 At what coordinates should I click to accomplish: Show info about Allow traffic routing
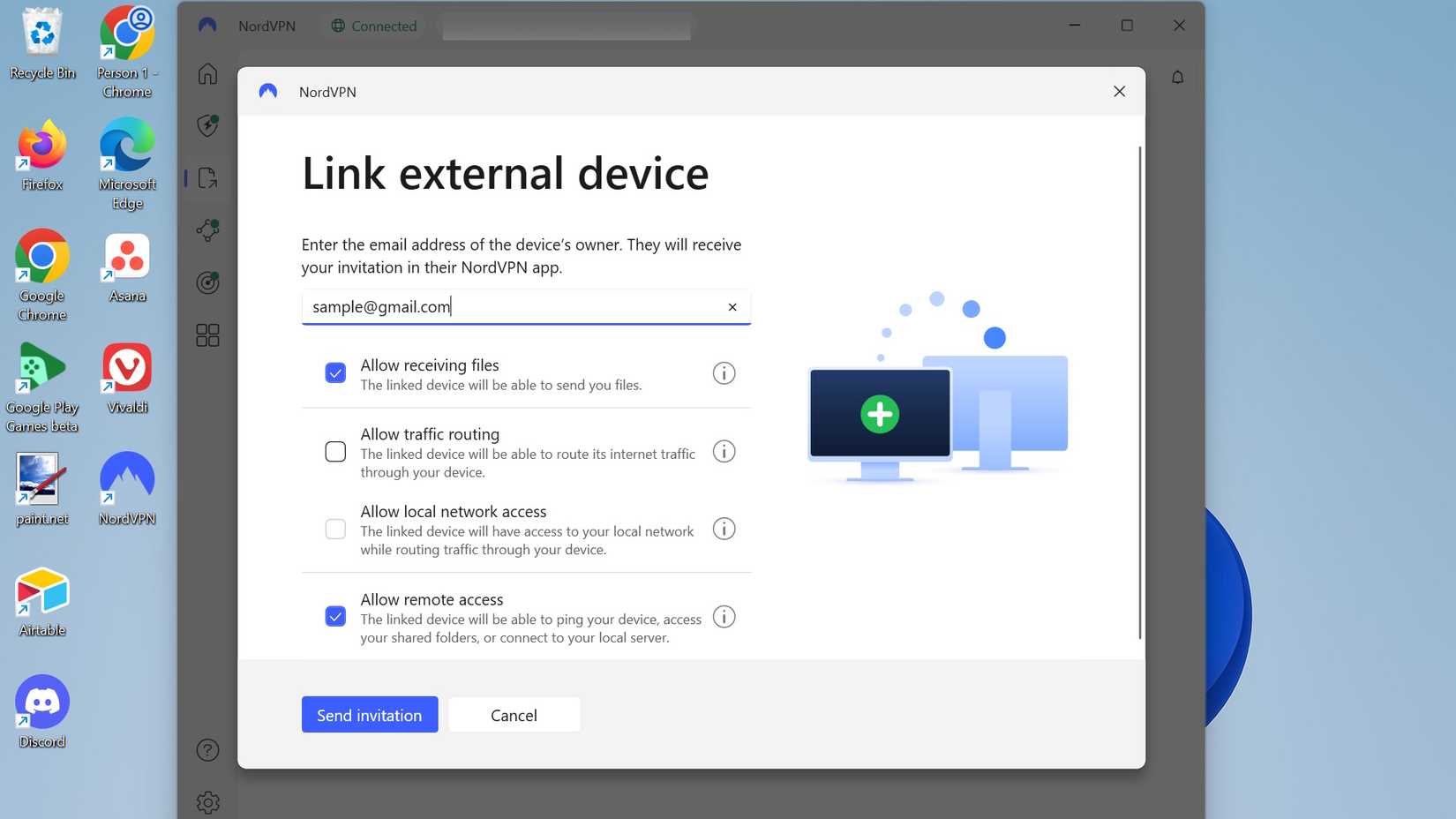click(724, 451)
